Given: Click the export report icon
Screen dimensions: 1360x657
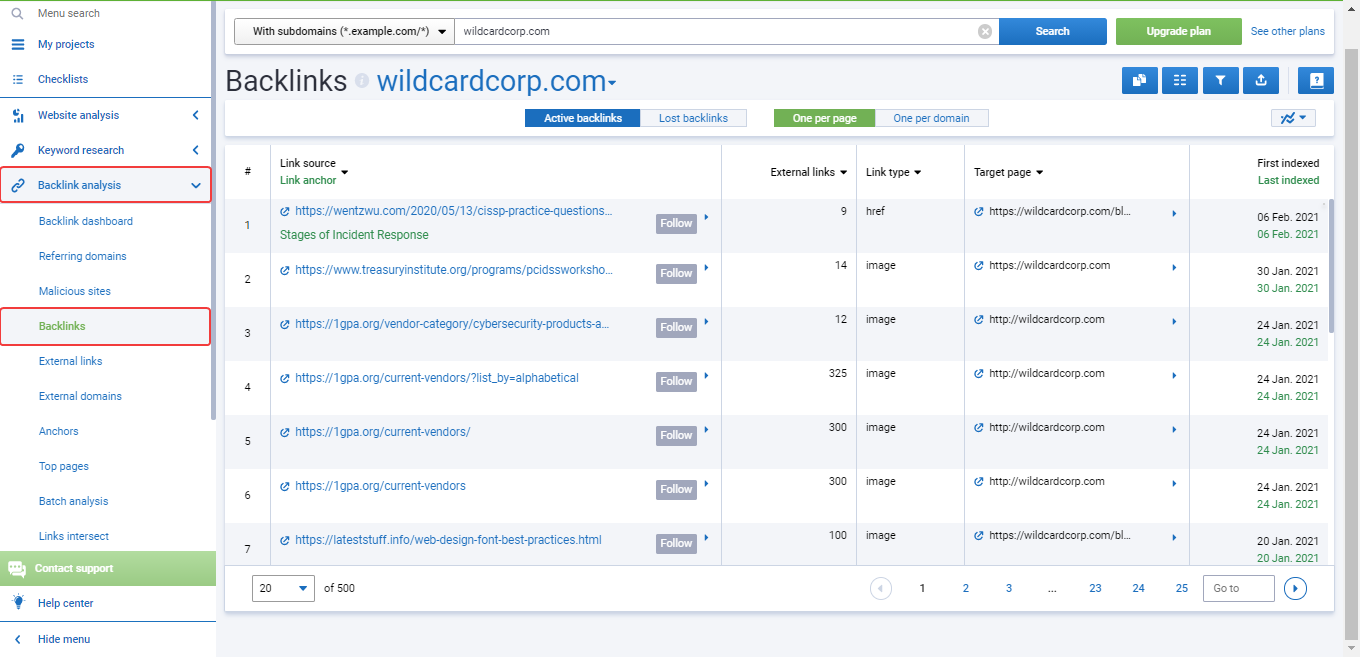Looking at the screenshot, I should click(1261, 80).
